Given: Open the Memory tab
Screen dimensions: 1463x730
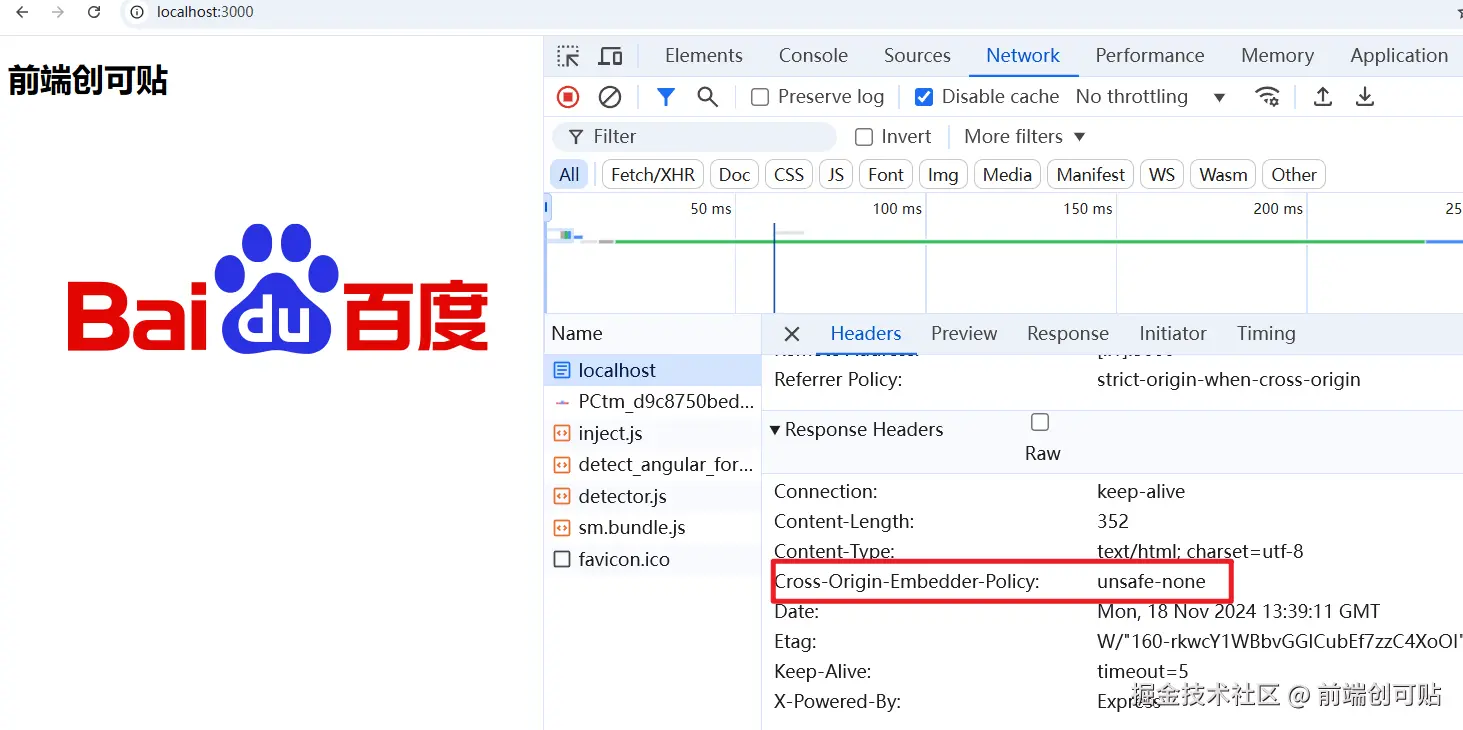Looking at the screenshot, I should (1277, 56).
